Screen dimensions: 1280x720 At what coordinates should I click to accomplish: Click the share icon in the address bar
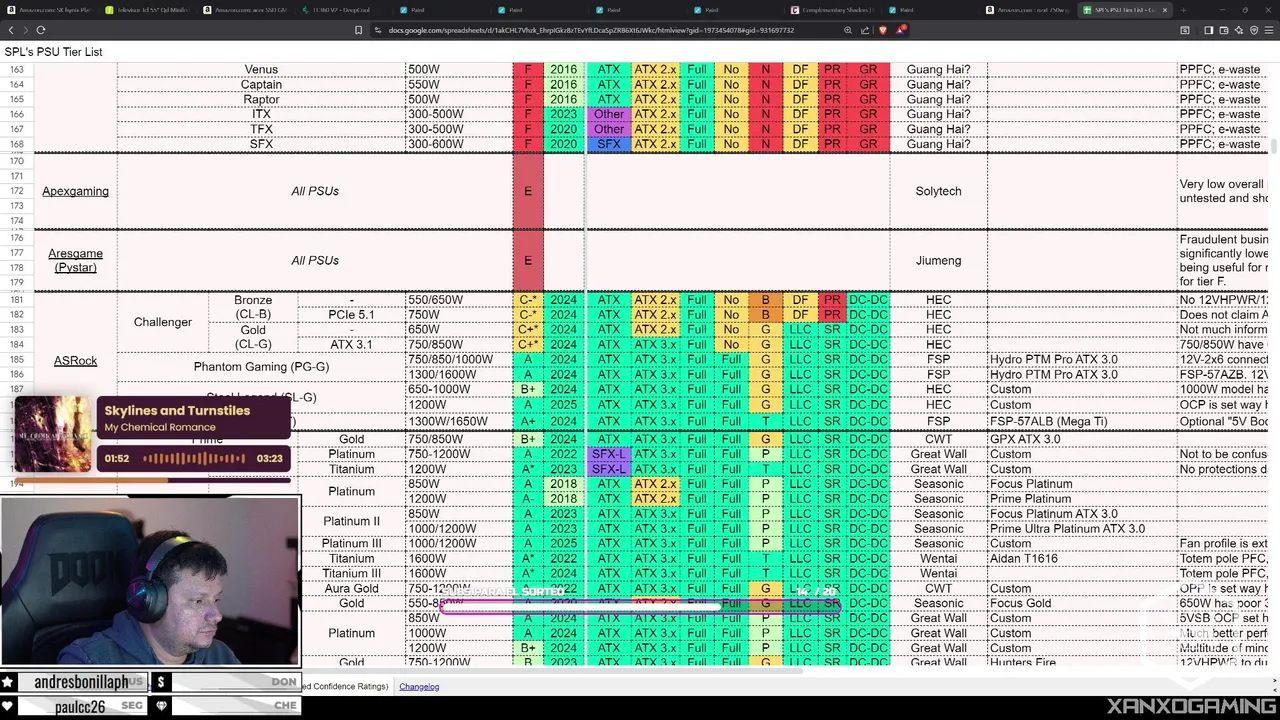(865, 30)
